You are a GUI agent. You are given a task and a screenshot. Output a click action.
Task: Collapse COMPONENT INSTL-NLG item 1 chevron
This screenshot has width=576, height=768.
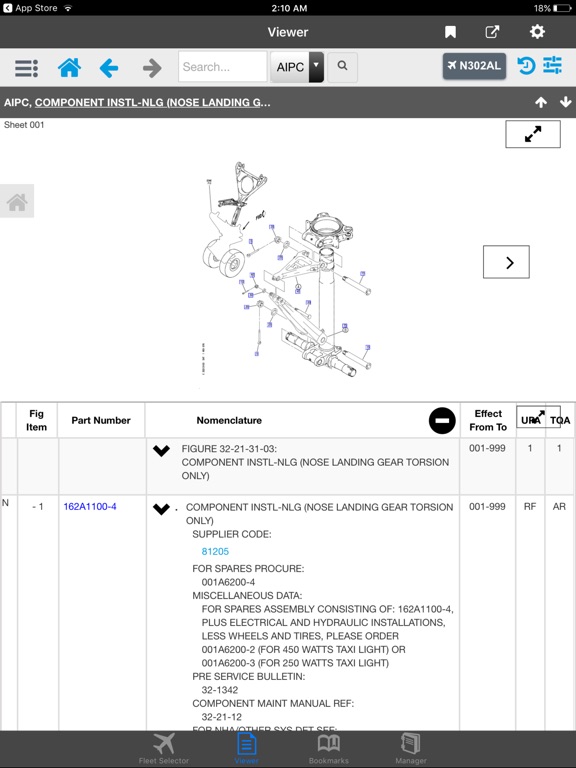(x=161, y=509)
